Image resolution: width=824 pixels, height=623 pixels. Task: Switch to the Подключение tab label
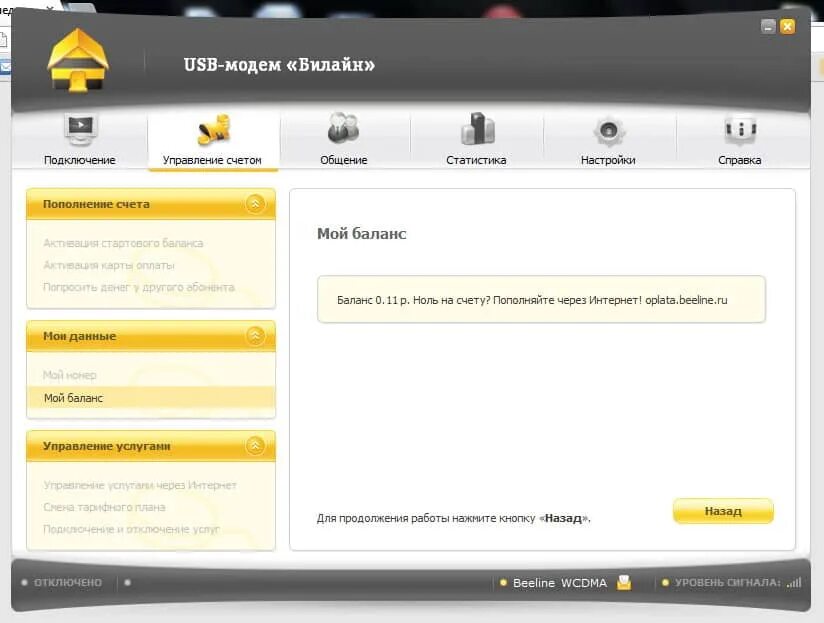point(80,160)
